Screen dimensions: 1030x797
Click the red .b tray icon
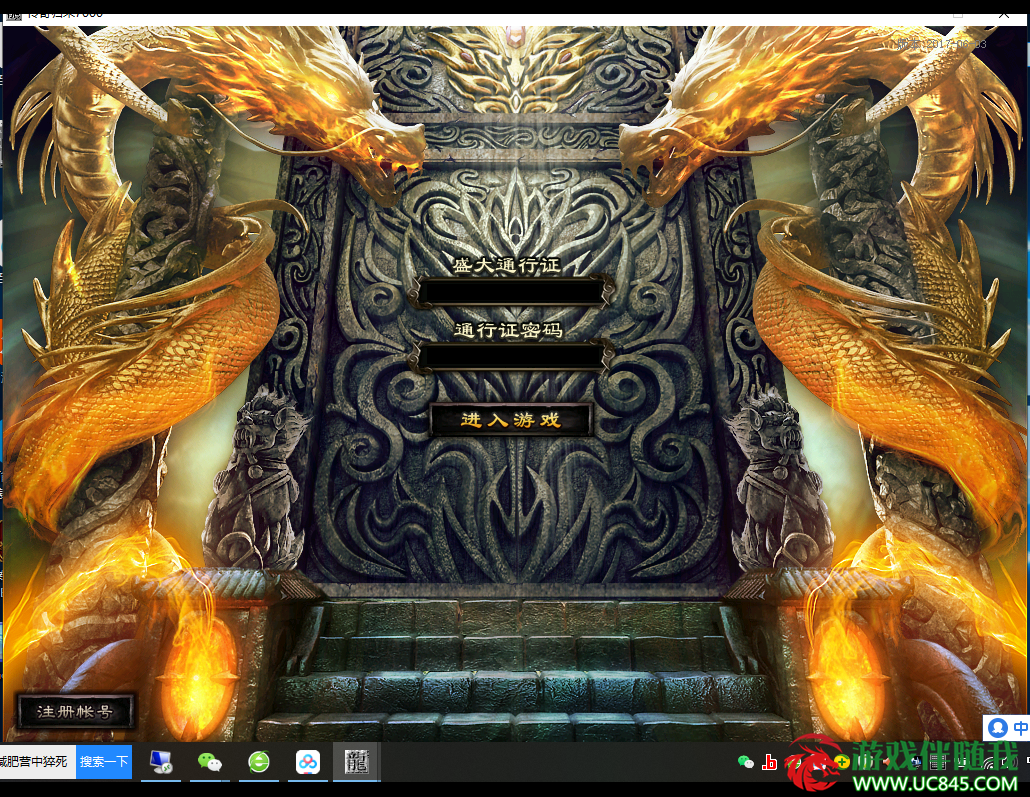(769, 762)
